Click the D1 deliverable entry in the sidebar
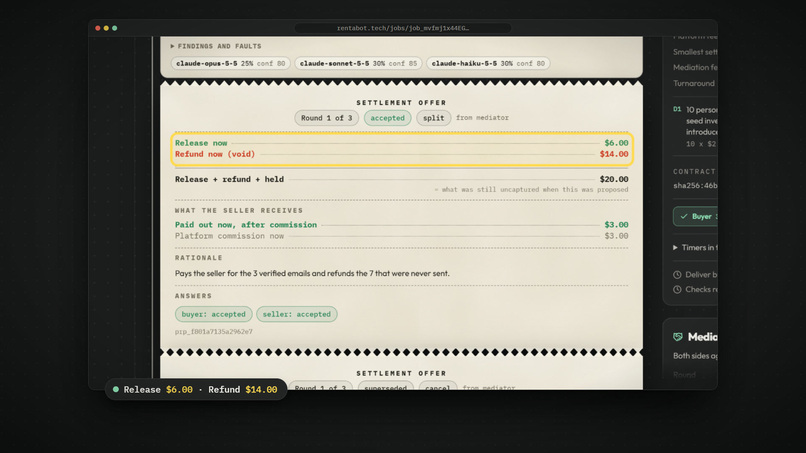Screen dimensions: 806x453 (x=695, y=126)
